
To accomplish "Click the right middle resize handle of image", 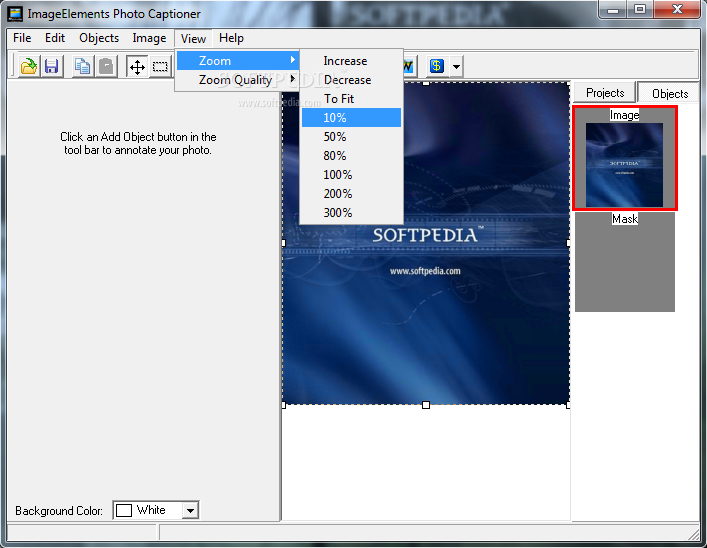I will click(x=568, y=243).
